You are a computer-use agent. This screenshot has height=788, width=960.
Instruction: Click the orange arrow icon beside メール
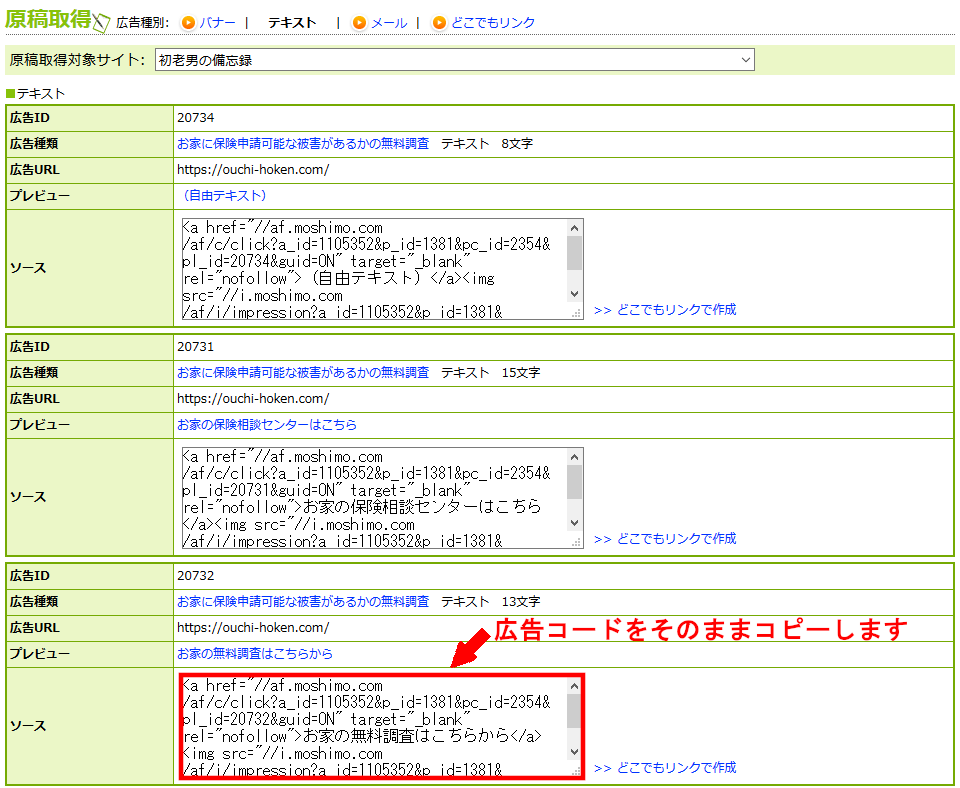pos(359,23)
